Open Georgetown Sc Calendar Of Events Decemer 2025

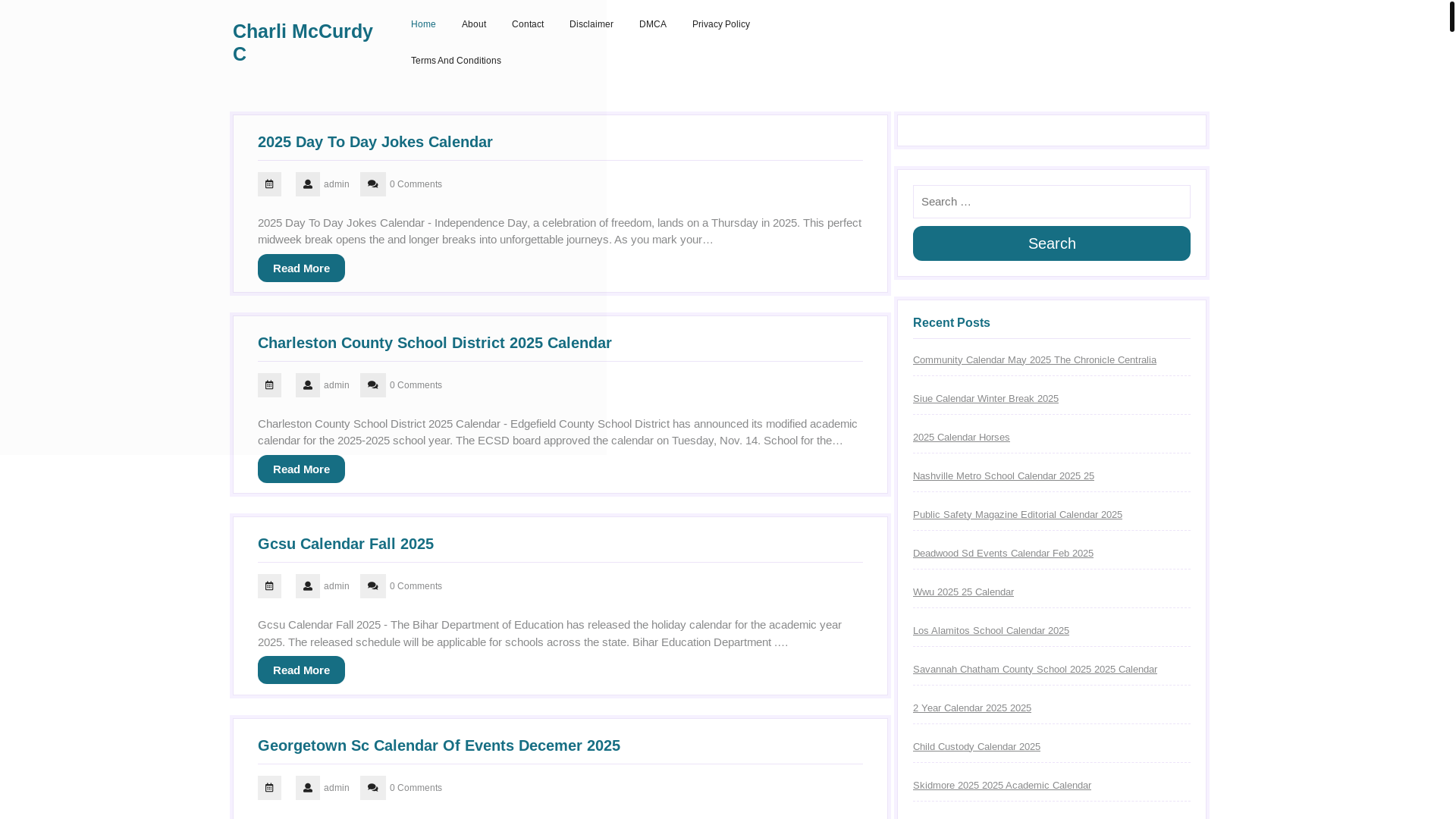pos(439,745)
